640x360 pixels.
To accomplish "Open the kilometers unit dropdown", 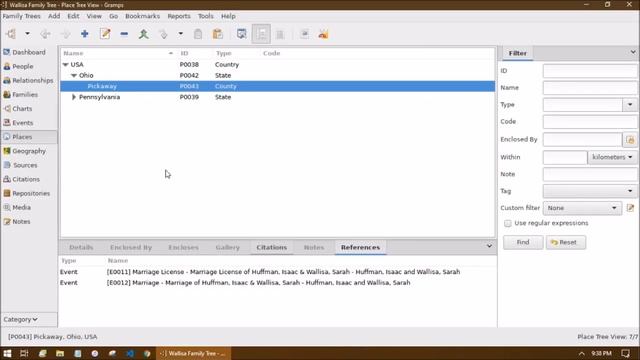I will 612,157.
